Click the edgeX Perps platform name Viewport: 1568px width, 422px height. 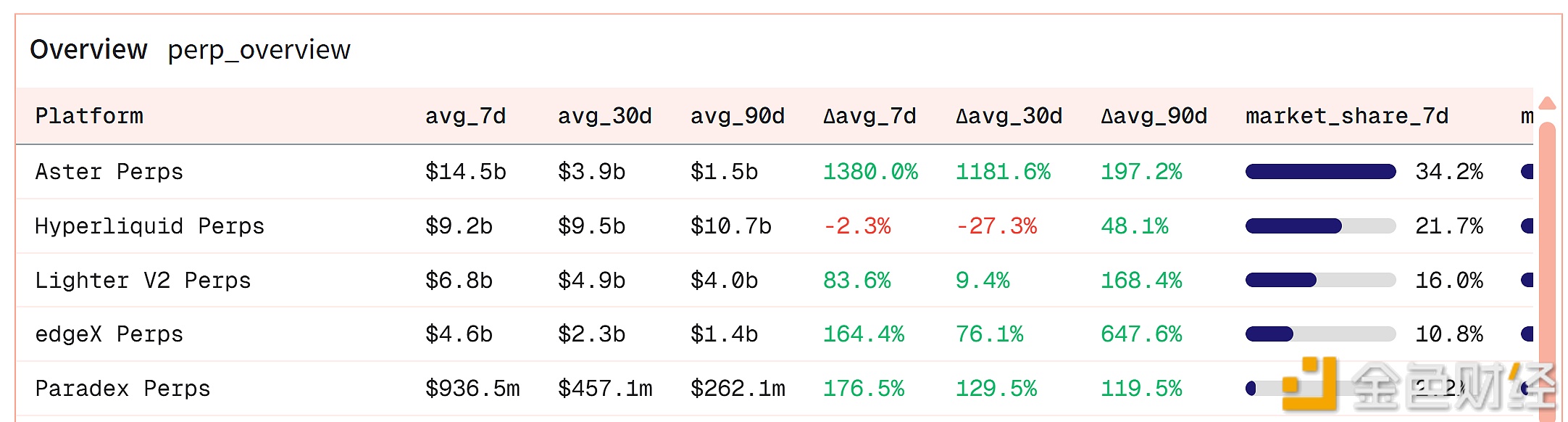[109, 334]
